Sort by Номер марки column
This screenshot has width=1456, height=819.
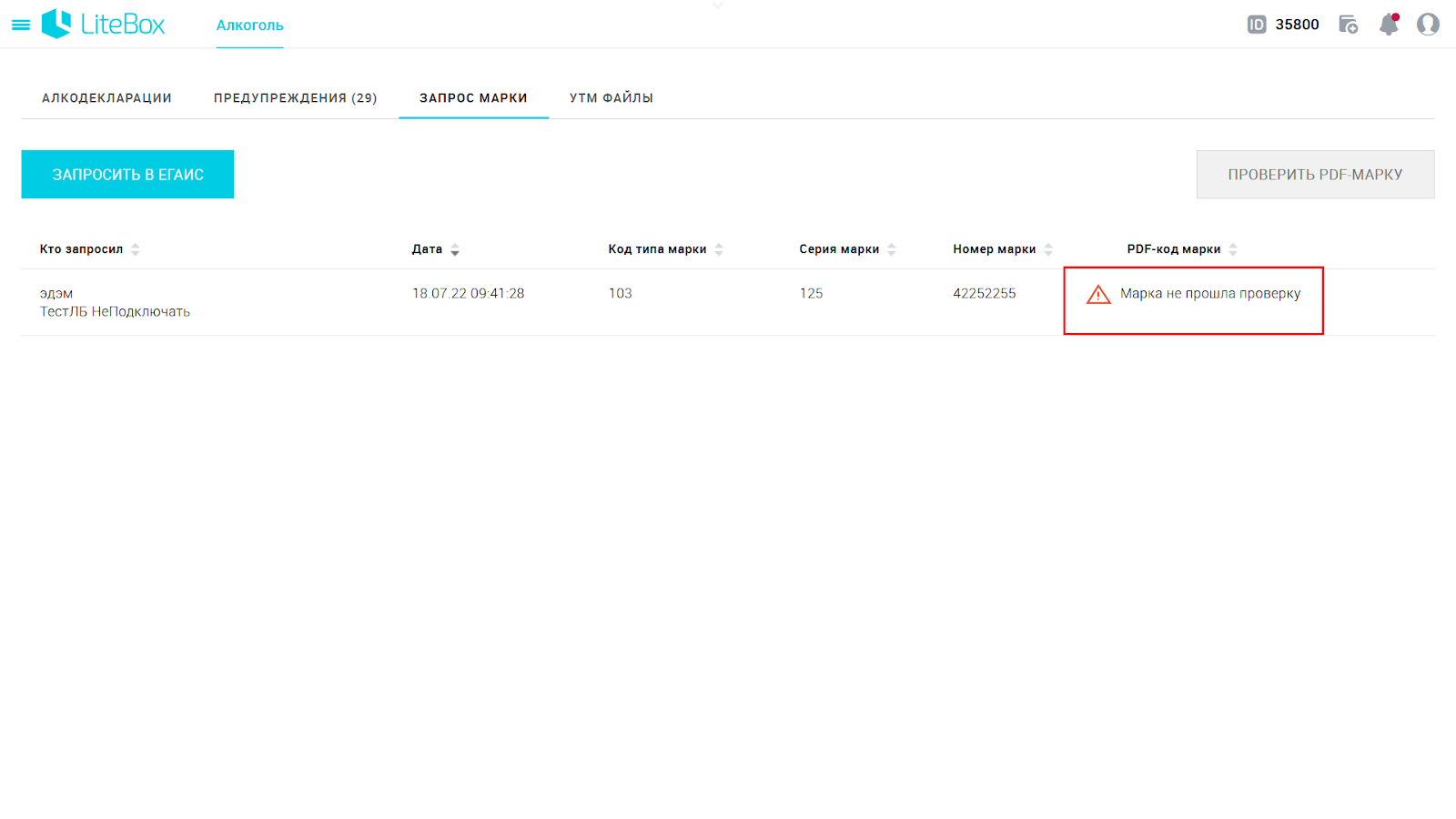(x=1002, y=249)
